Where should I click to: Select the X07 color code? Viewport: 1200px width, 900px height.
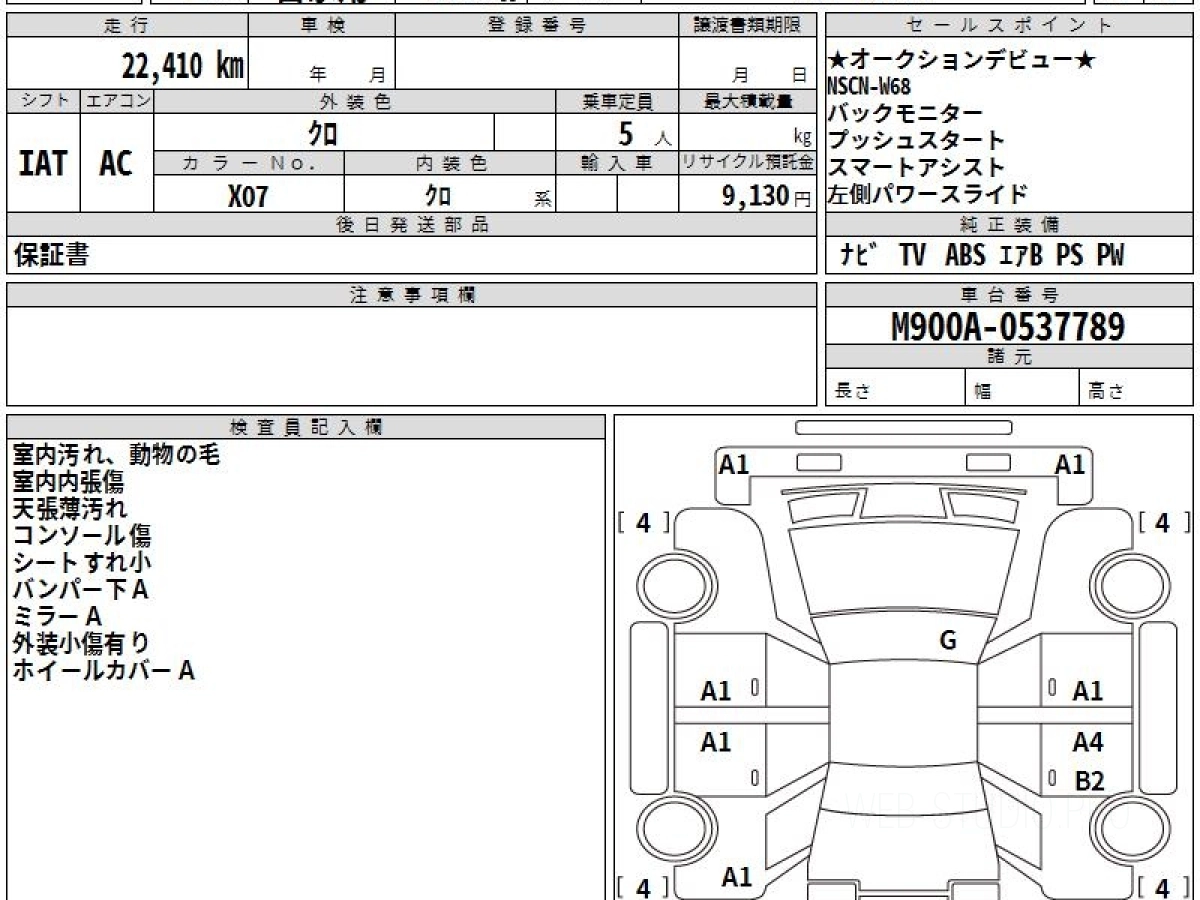point(248,196)
